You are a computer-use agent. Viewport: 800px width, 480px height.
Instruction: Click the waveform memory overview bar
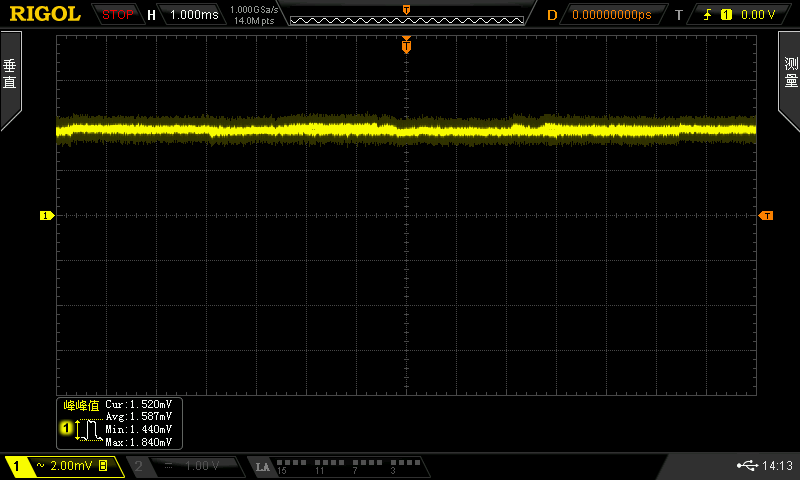click(407, 20)
